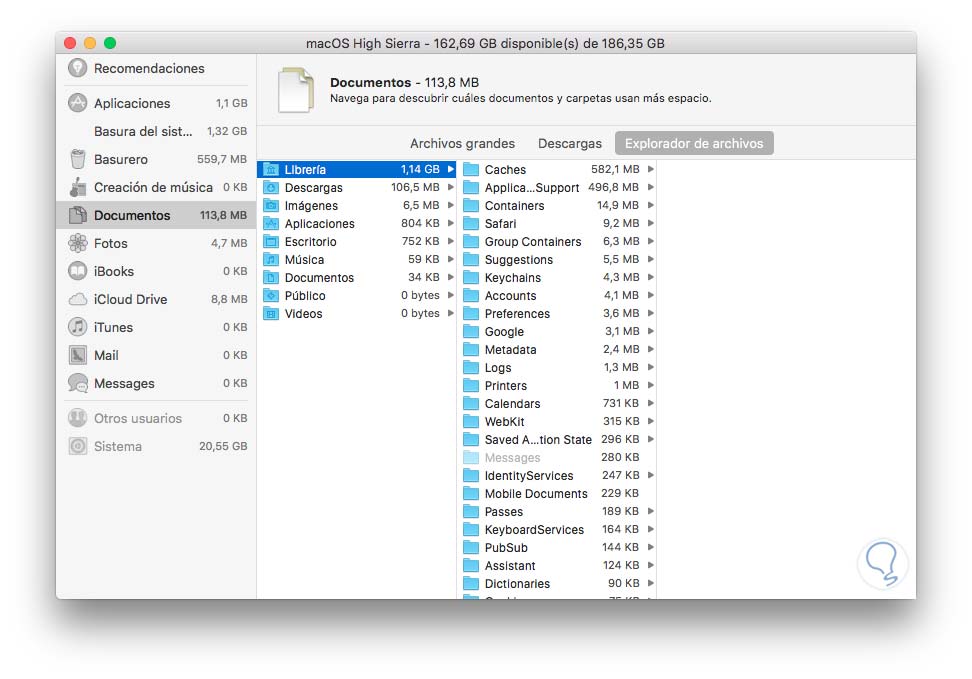972x679 pixels.
Task: Switch to Archivos grandes tab
Action: pos(462,143)
